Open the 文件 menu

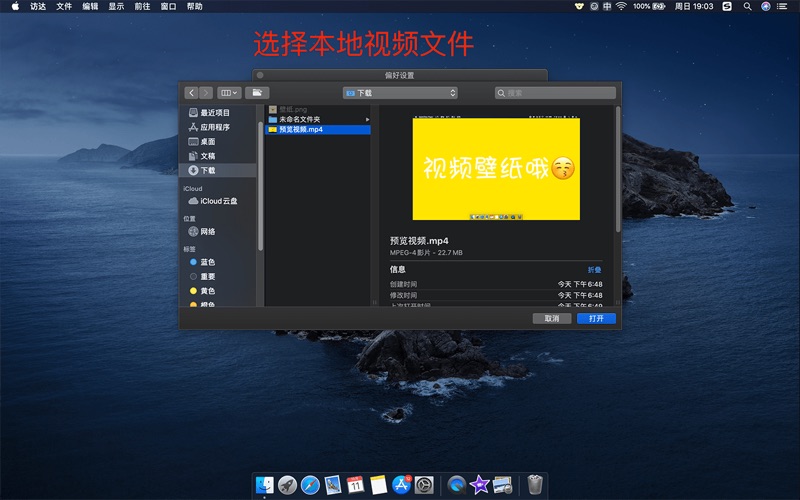[x=64, y=6]
